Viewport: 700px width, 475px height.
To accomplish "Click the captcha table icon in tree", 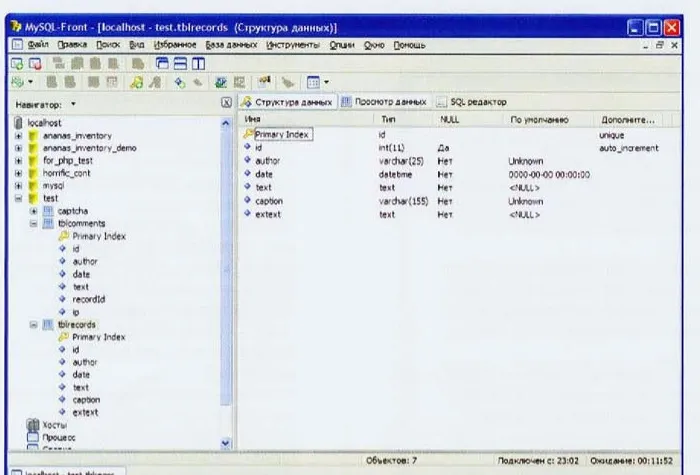I will pos(48,211).
